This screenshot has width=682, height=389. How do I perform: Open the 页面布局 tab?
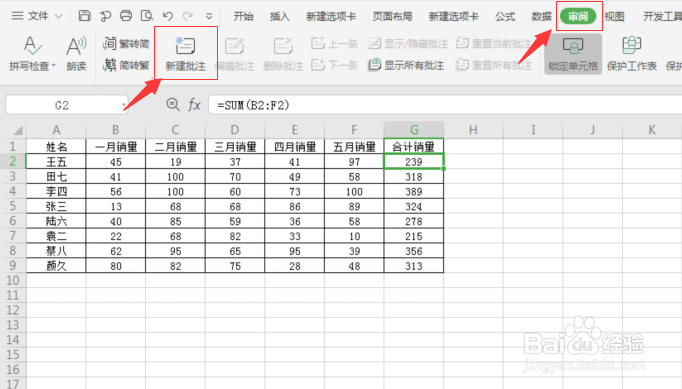(392, 17)
